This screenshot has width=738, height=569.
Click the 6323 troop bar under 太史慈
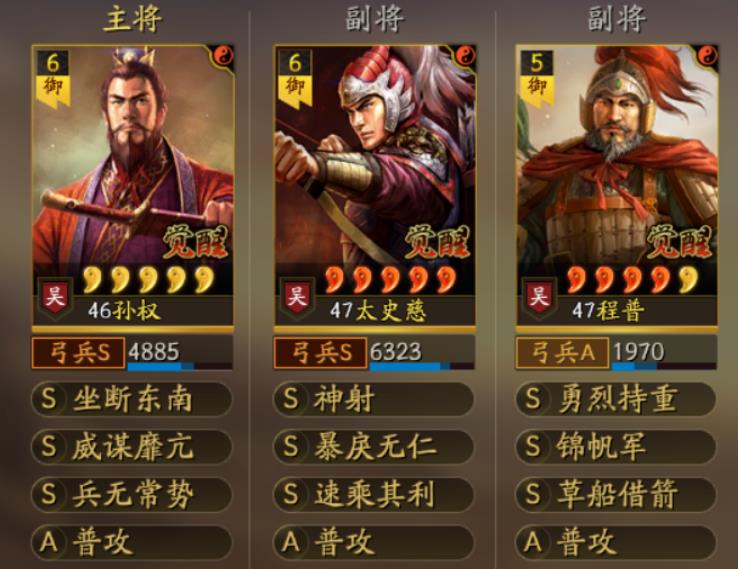(x=422, y=353)
